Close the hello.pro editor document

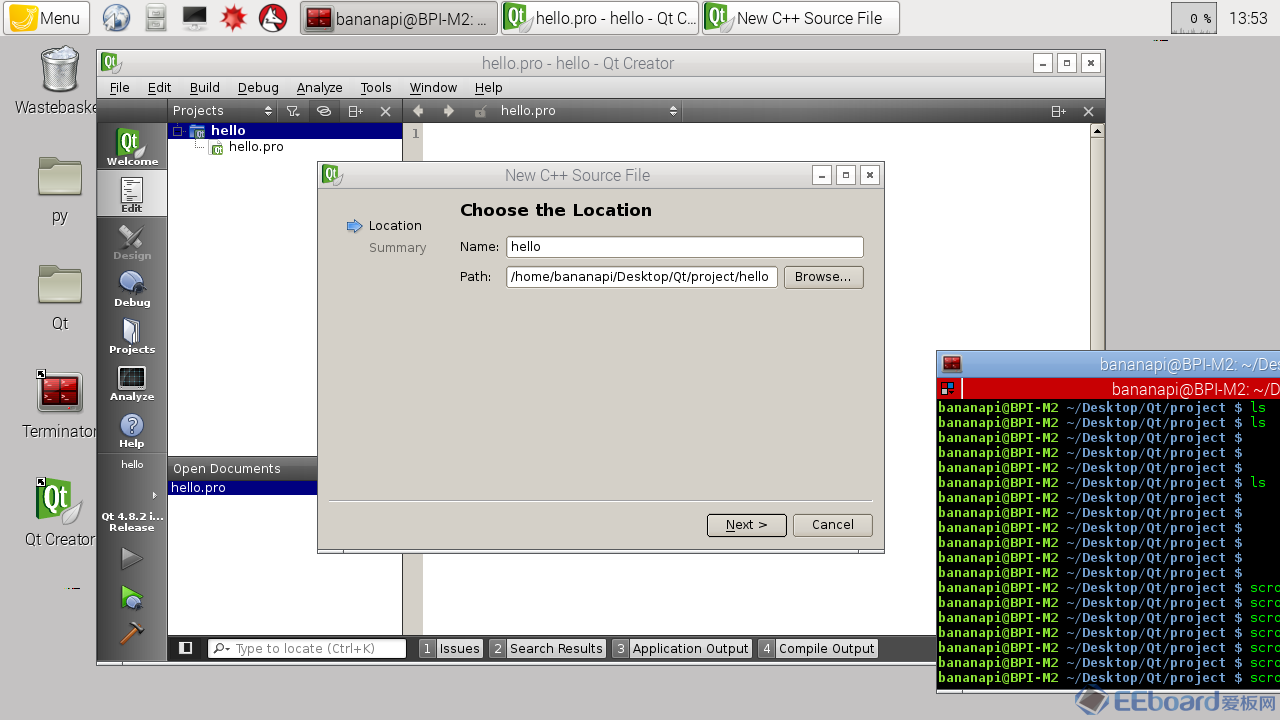(1088, 111)
